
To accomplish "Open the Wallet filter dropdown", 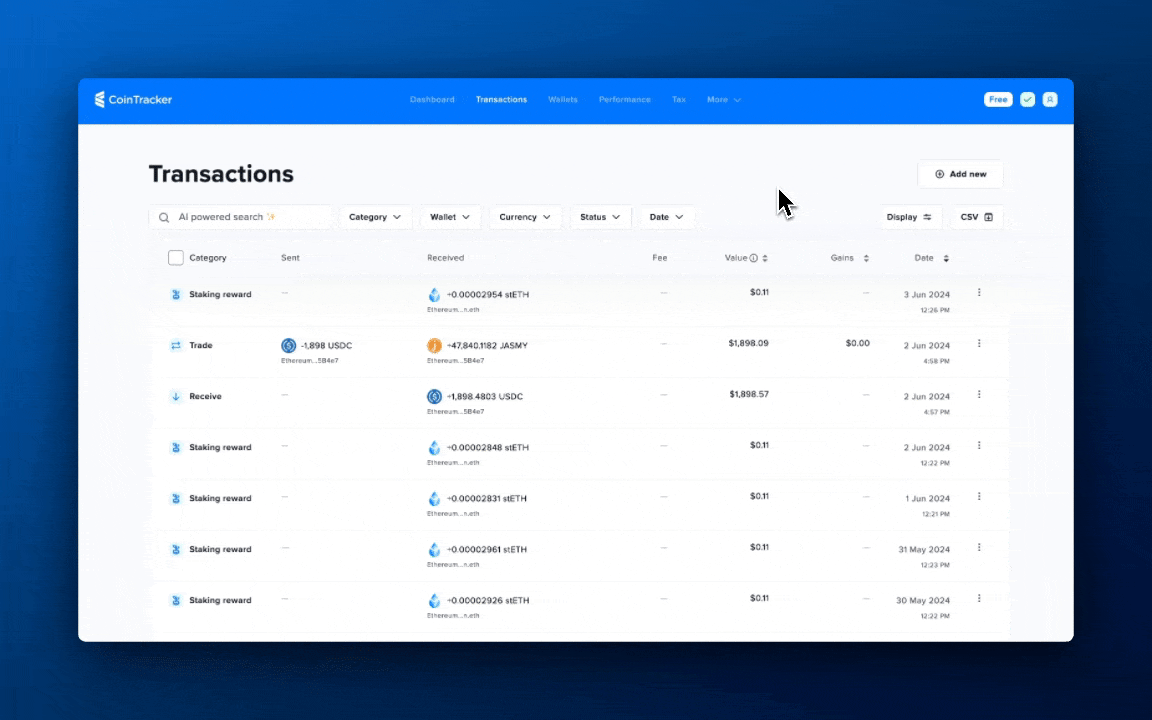I will pyautogui.click(x=450, y=217).
